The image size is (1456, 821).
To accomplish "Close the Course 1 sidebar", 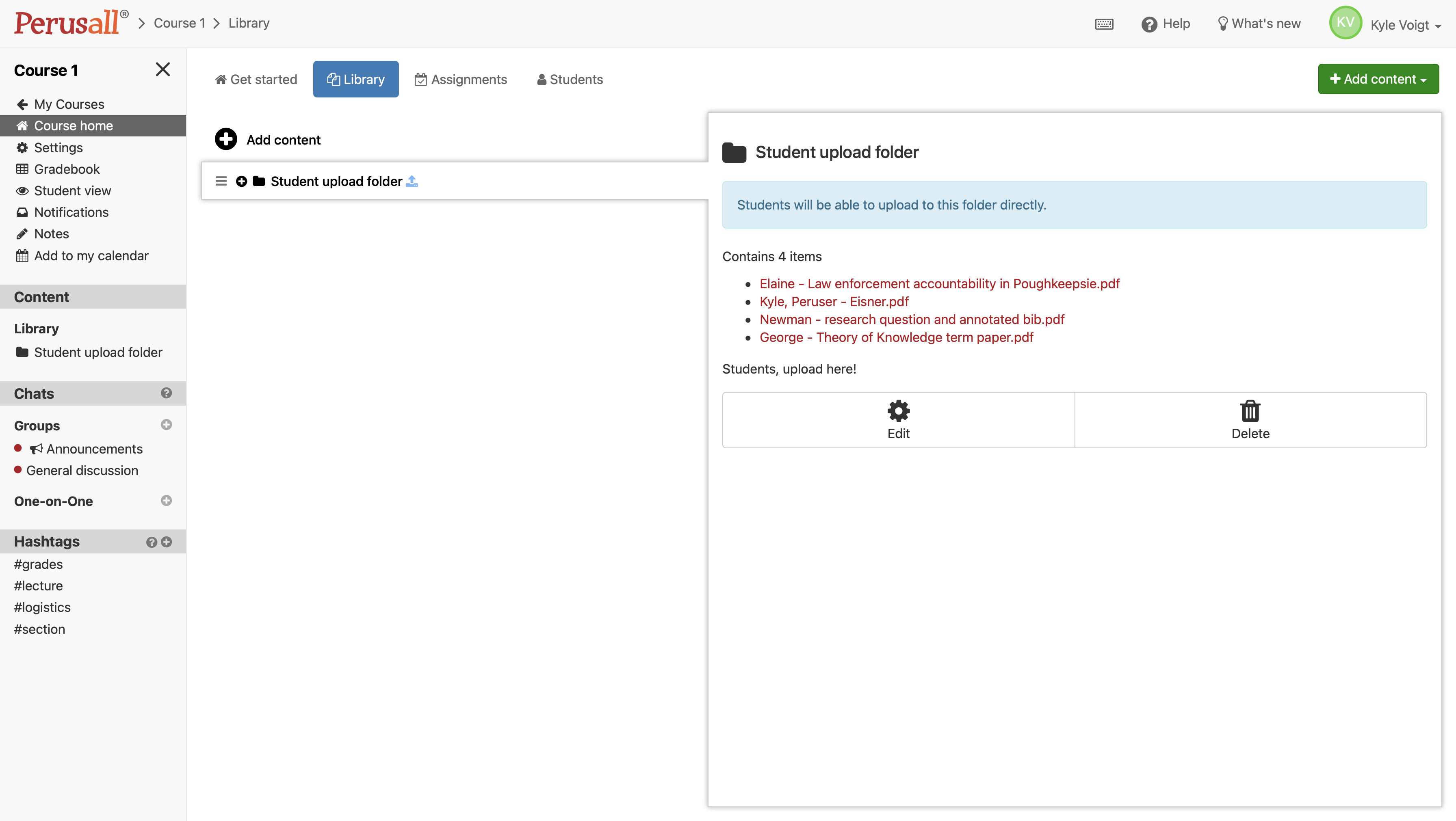I will 163,69.
